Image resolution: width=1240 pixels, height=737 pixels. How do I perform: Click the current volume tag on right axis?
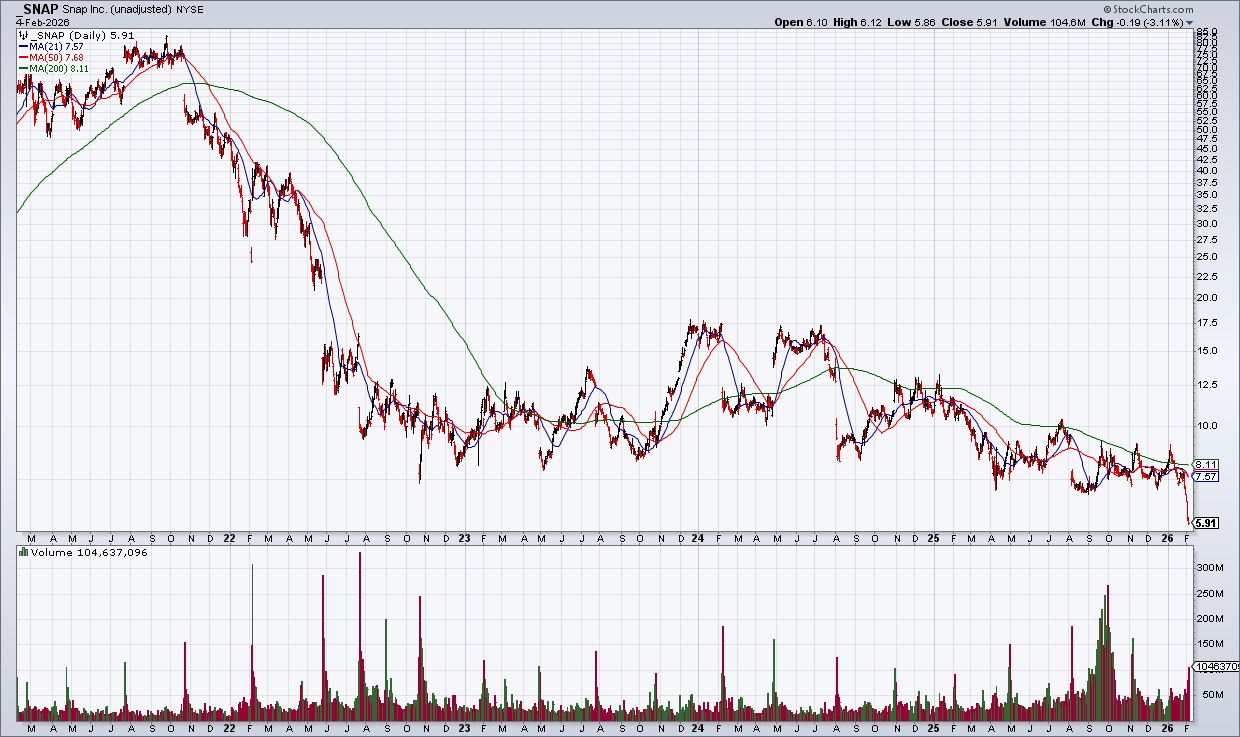(1216, 666)
